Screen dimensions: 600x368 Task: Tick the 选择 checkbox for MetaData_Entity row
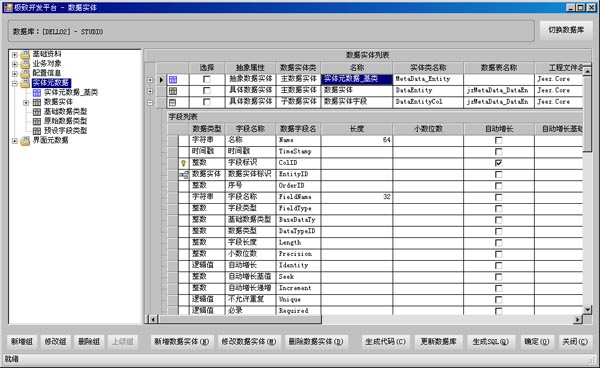pos(207,79)
